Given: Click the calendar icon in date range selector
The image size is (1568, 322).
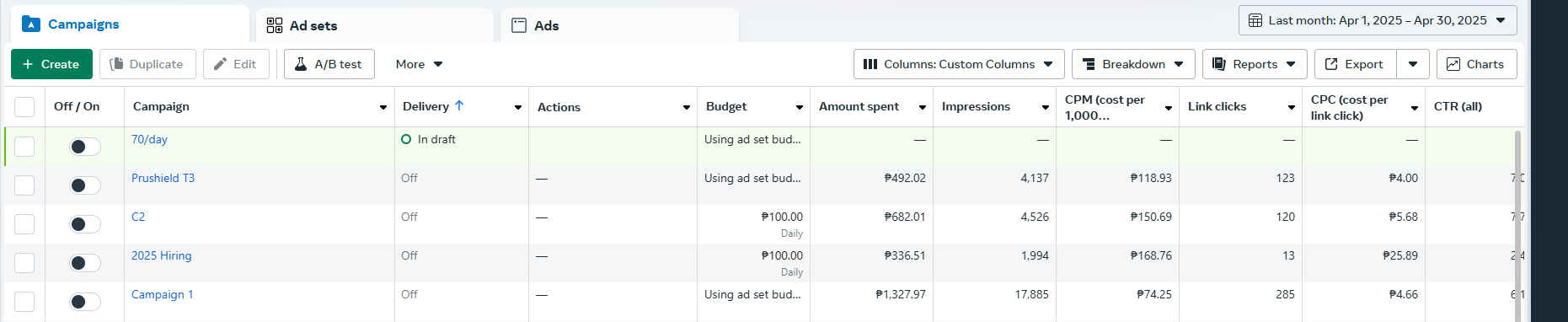Looking at the screenshot, I should pos(1255,20).
